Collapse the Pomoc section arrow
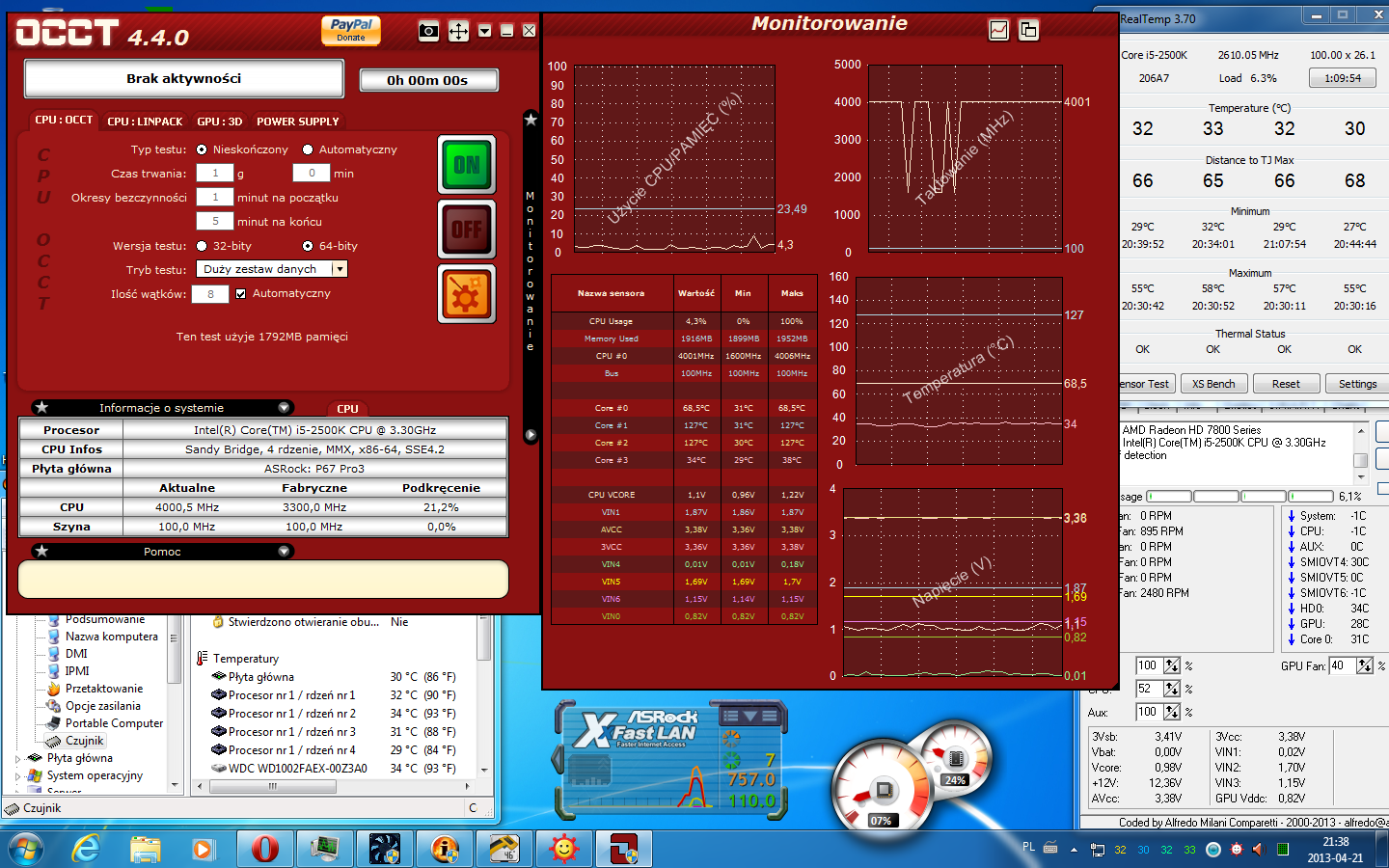Screen dimensions: 1389x868 (x=284, y=551)
